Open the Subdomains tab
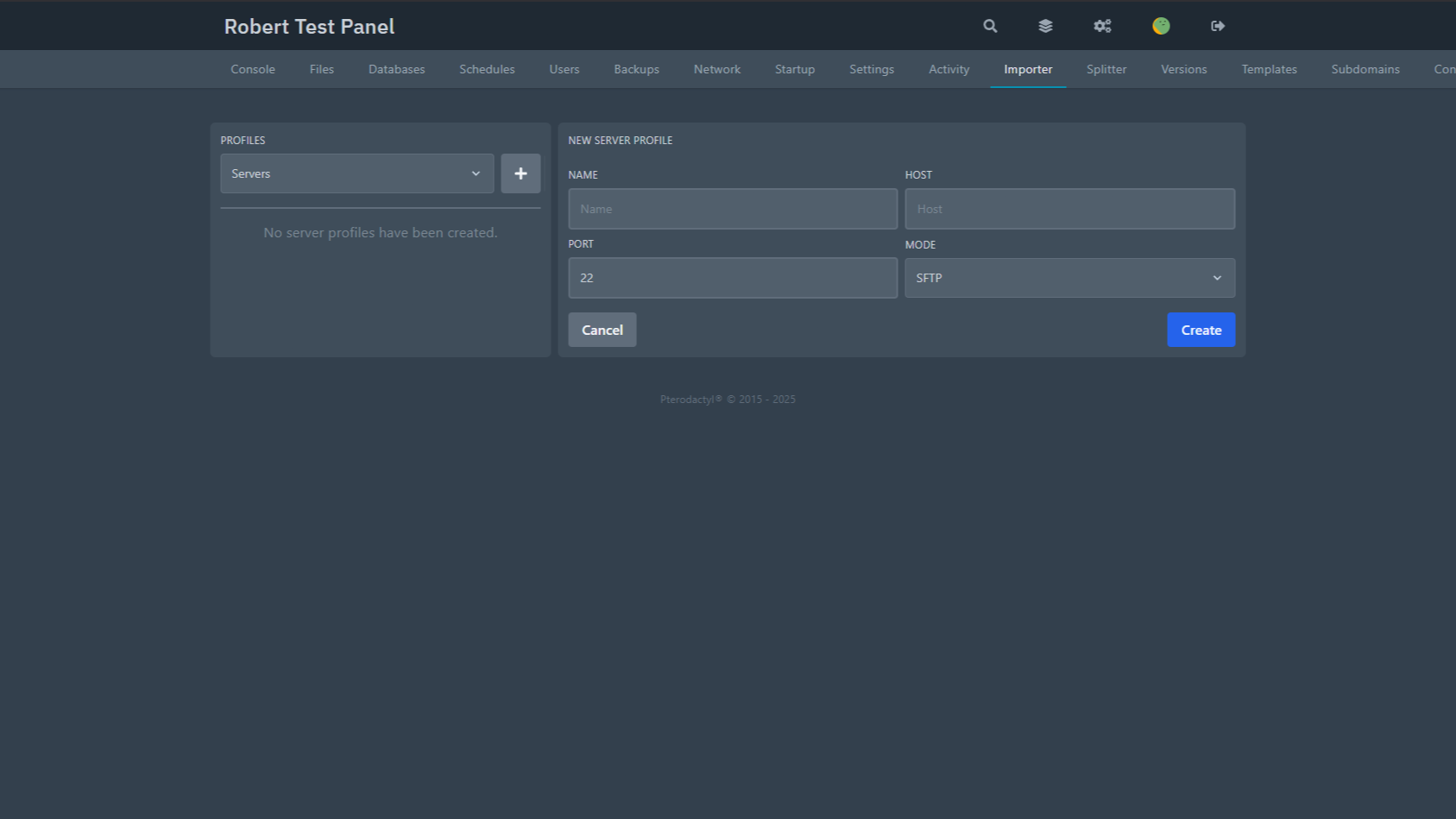Image resolution: width=1456 pixels, height=819 pixels. pos(1365,69)
